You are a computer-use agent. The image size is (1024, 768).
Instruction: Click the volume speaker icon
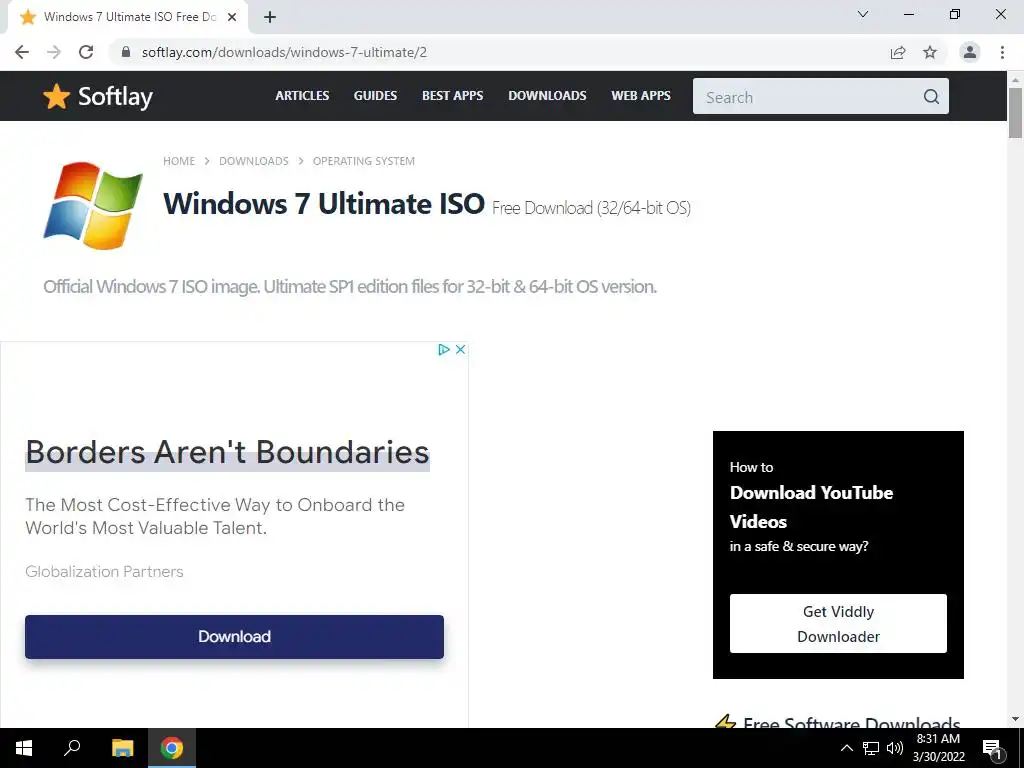[x=895, y=748]
